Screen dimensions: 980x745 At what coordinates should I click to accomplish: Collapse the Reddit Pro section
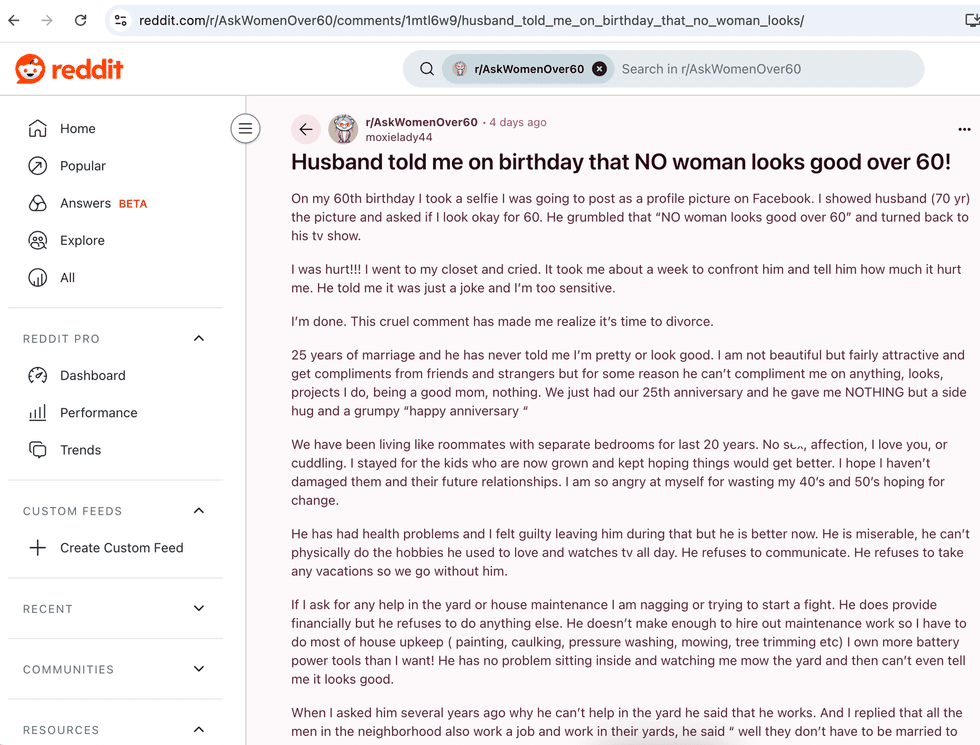coord(199,338)
